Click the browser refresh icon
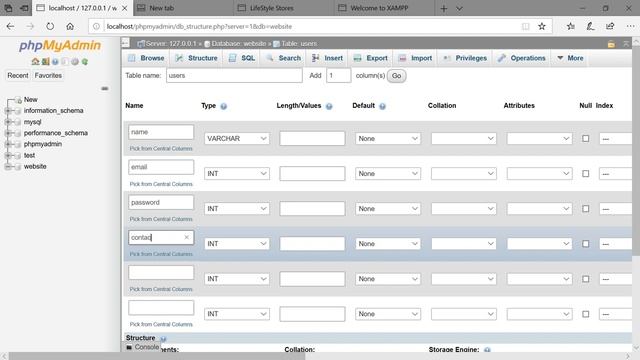The height and width of the screenshot is (360, 640). 50,26
